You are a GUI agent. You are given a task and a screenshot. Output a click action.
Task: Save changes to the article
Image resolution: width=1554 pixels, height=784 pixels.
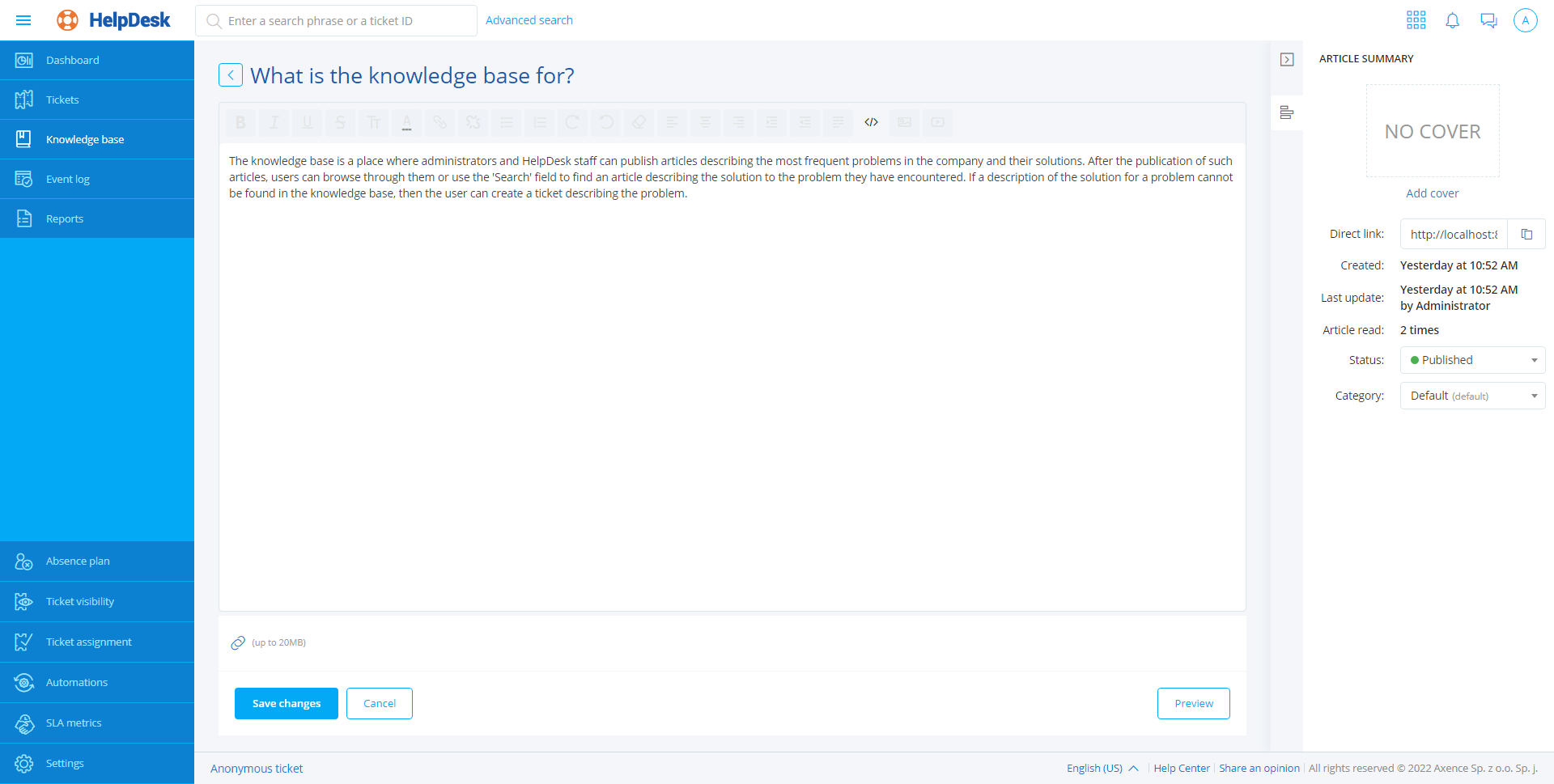click(287, 703)
